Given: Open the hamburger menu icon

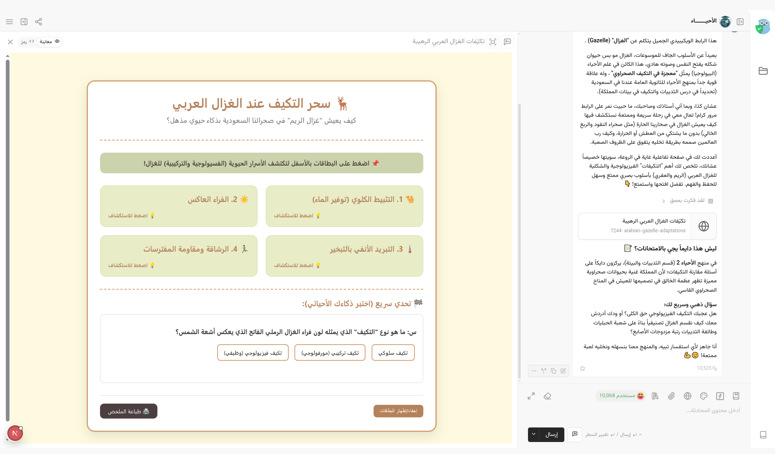Looking at the screenshot, I should tap(9, 22).
